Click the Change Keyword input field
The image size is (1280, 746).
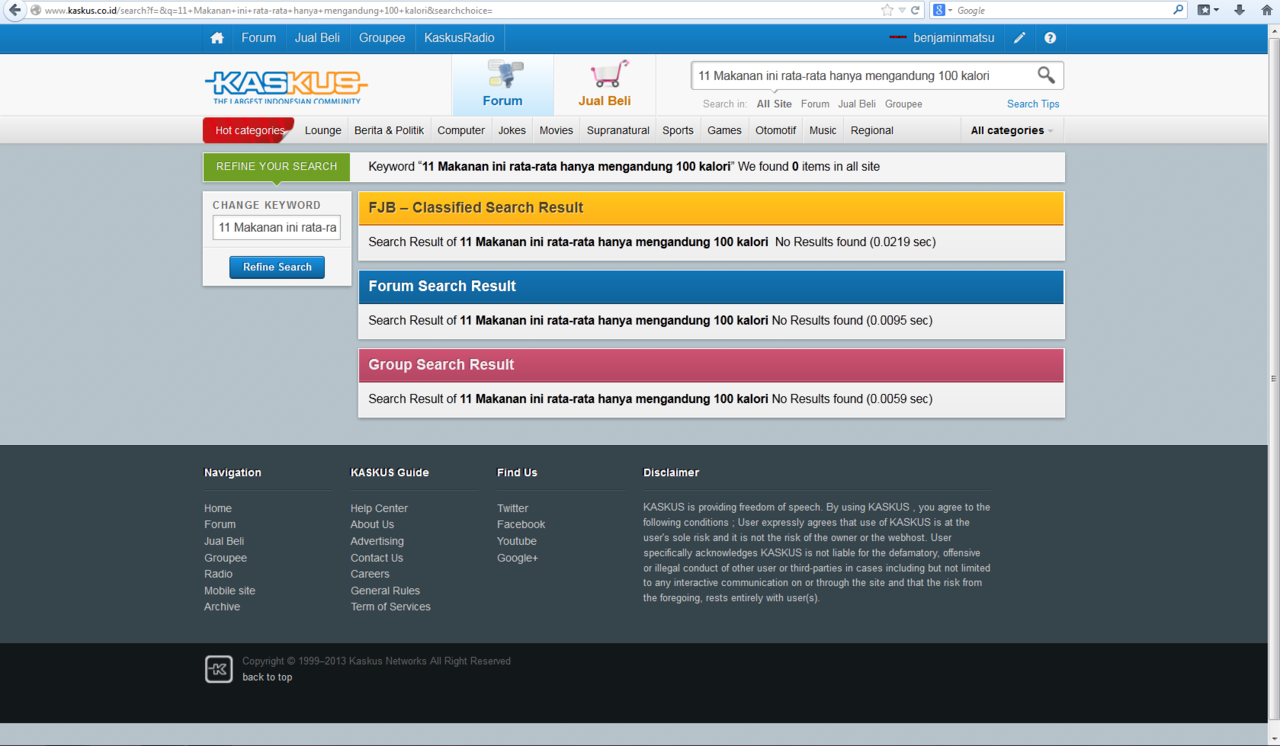point(277,227)
